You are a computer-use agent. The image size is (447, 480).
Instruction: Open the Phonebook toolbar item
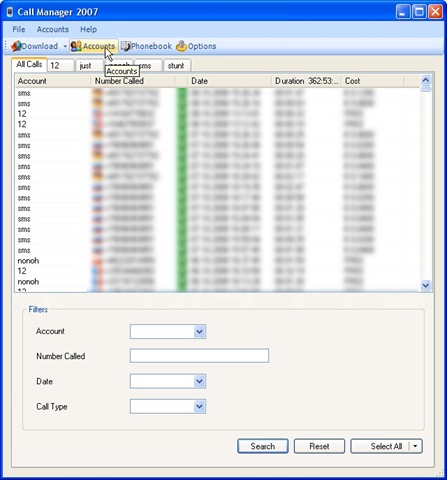coord(146,46)
